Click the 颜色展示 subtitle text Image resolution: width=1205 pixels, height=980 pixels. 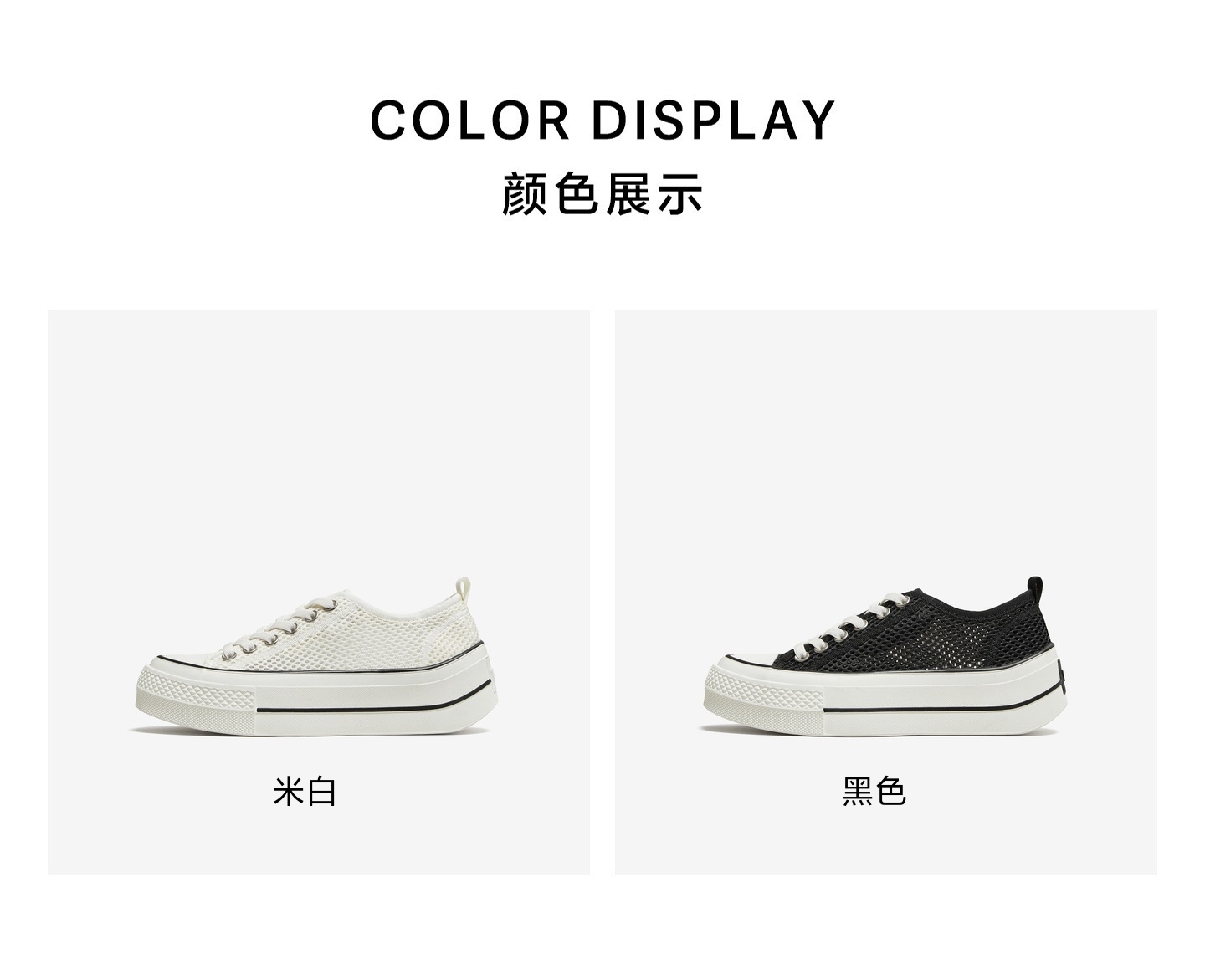tap(602, 193)
